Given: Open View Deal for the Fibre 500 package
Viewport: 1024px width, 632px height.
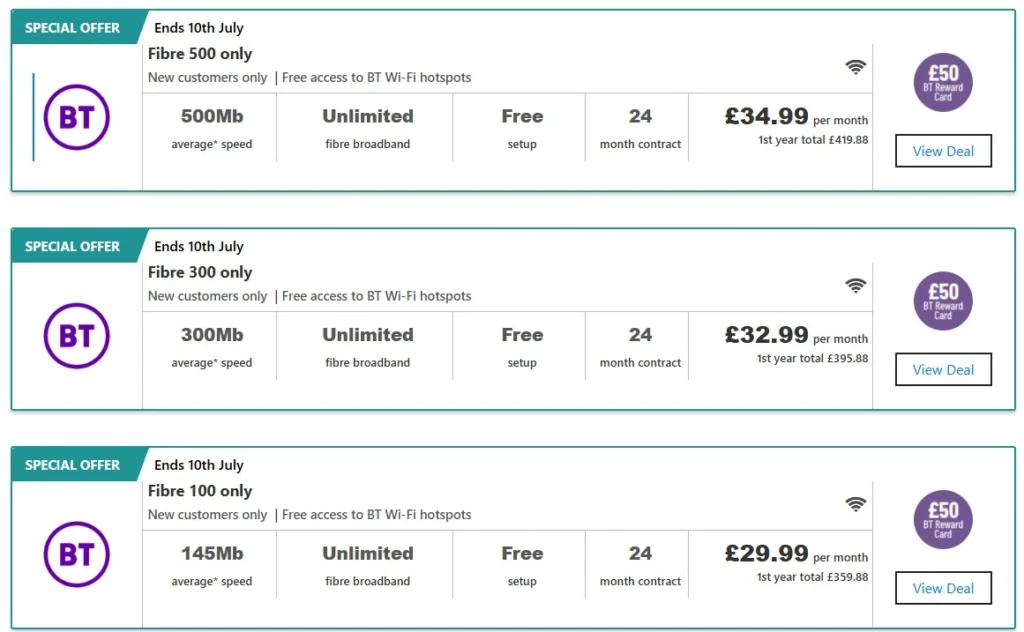Looking at the screenshot, I should click(943, 151).
